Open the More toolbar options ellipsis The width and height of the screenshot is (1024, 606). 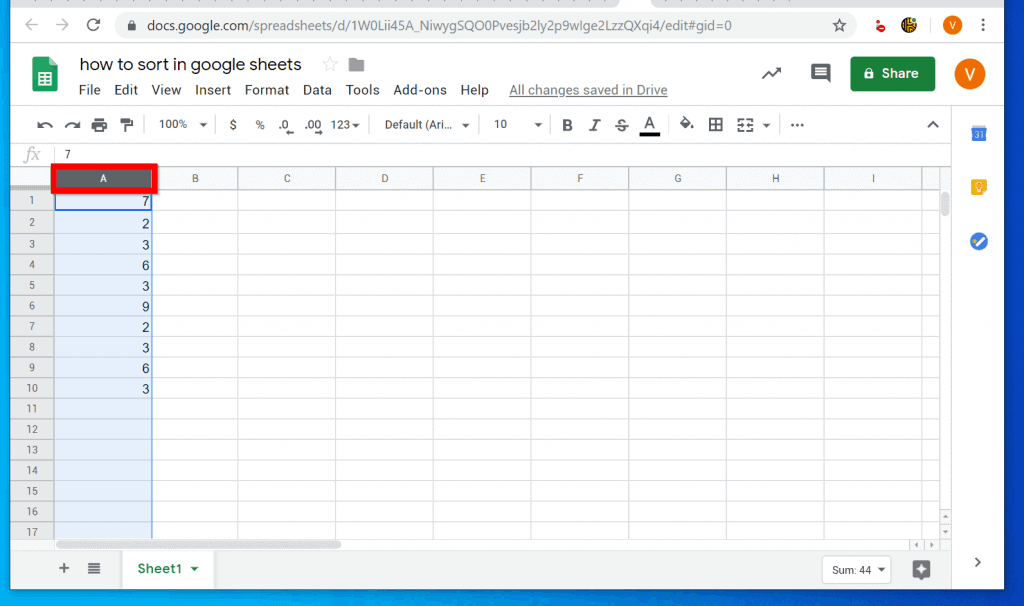click(x=797, y=125)
